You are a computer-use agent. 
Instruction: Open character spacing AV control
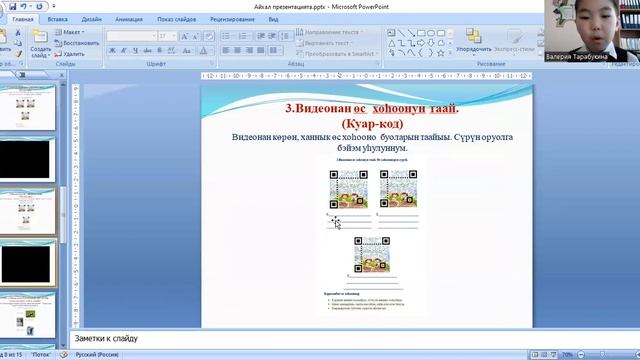172,51
